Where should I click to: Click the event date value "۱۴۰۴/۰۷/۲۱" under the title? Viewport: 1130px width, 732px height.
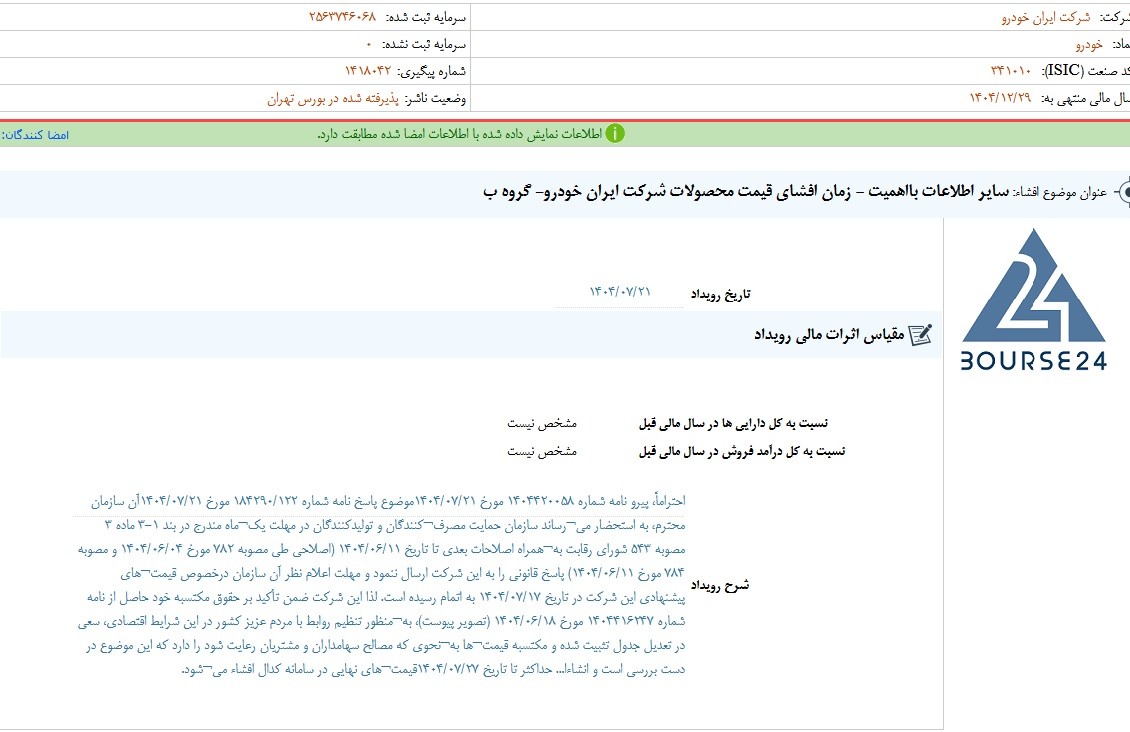(620, 292)
